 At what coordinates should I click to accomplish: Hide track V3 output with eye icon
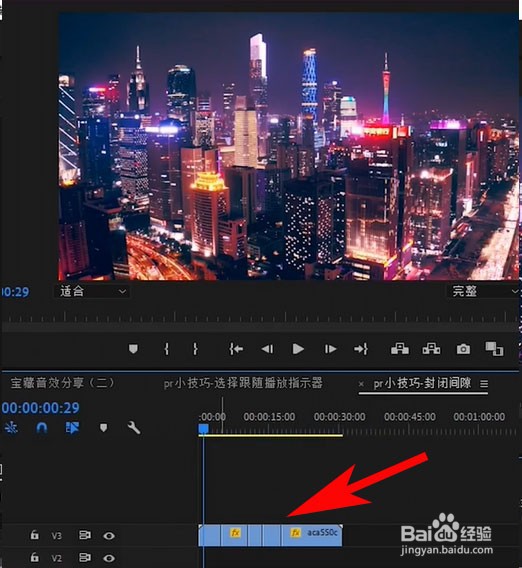tap(109, 535)
